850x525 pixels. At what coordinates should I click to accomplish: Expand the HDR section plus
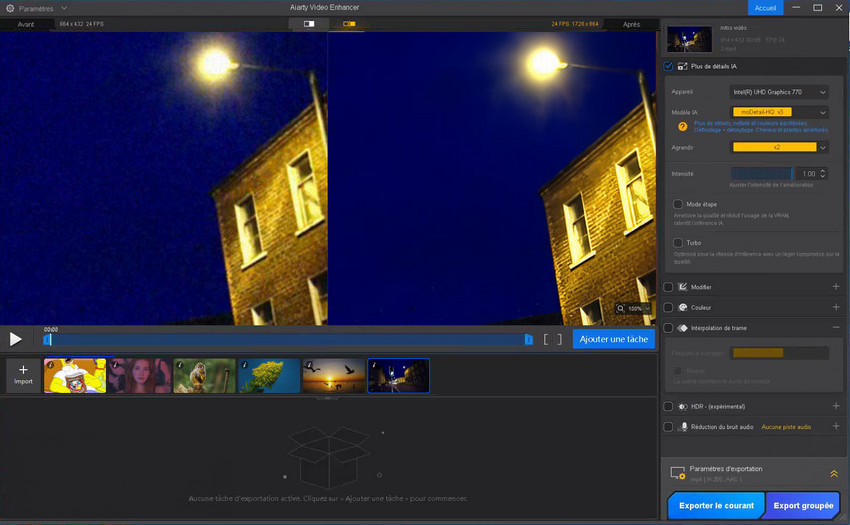click(x=836, y=406)
